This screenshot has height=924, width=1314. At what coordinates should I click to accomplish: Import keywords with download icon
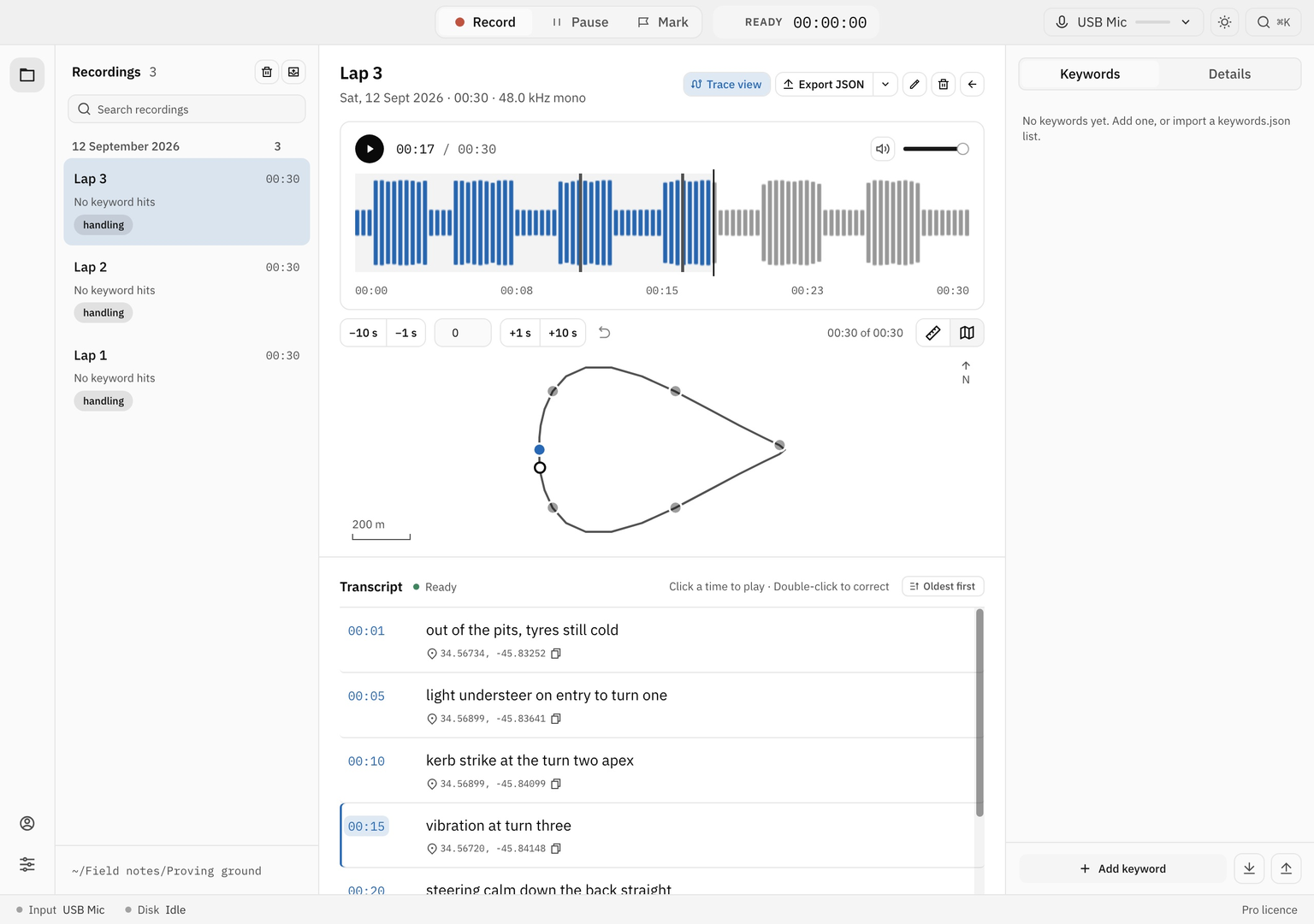1249,868
